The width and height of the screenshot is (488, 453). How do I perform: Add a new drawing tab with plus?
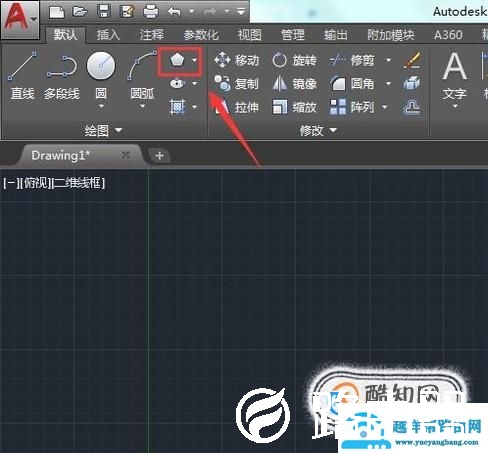pos(159,156)
